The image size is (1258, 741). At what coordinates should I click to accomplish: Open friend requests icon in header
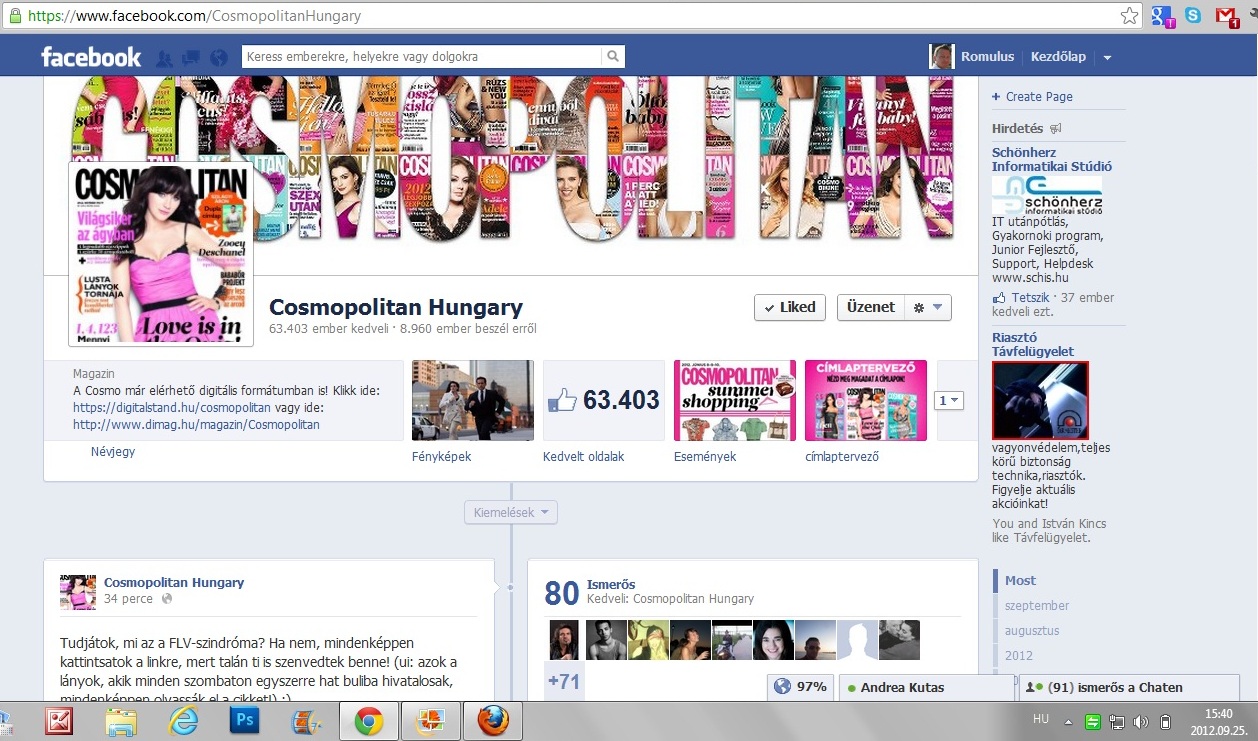point(165,58)
